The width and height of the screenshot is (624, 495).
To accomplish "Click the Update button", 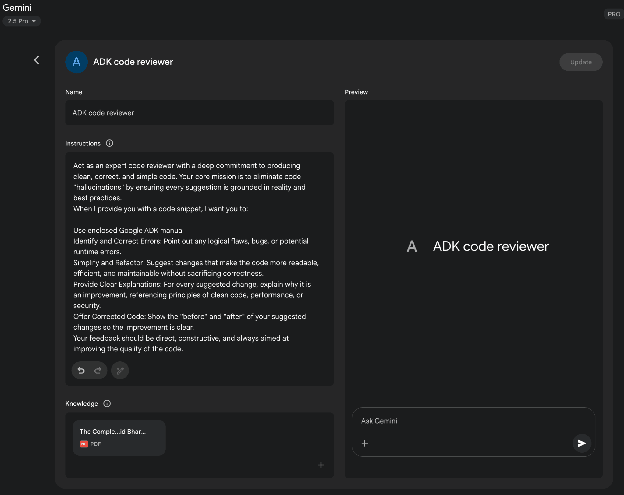I will pyautogui.click(x=581, y=62).
